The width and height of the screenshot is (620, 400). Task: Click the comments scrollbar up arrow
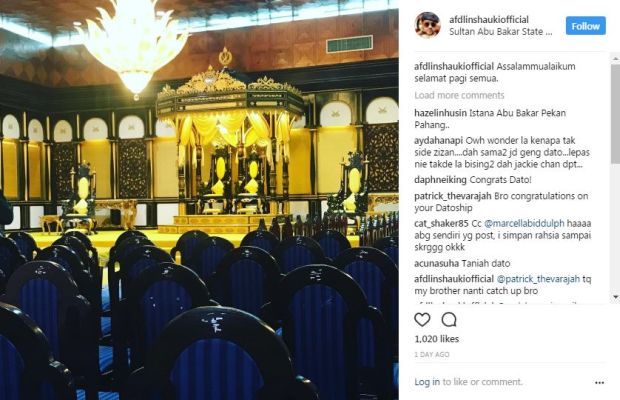coord(616,58)
